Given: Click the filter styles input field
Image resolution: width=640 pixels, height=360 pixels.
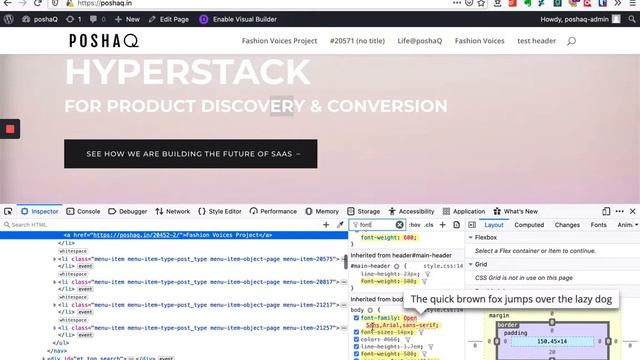Looking at the screenshot, I should 376,225.
